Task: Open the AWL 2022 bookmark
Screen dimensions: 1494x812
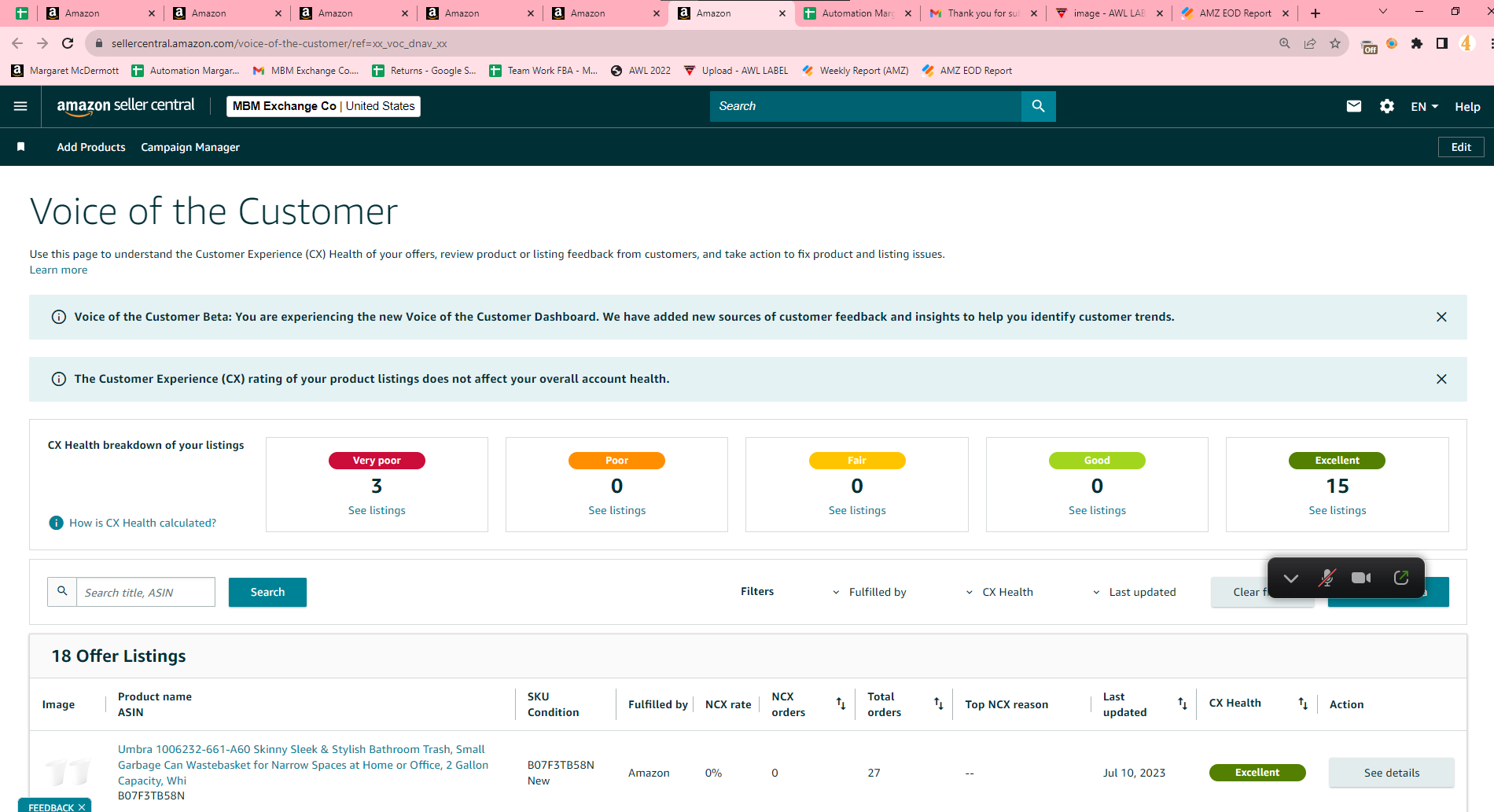Action: pos(641,71)
